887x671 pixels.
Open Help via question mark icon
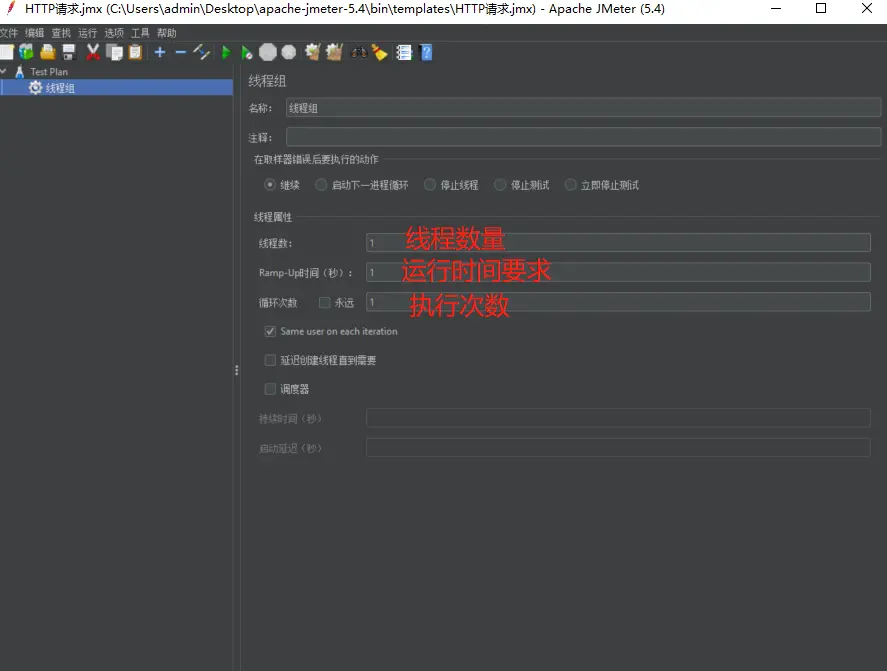426,52
